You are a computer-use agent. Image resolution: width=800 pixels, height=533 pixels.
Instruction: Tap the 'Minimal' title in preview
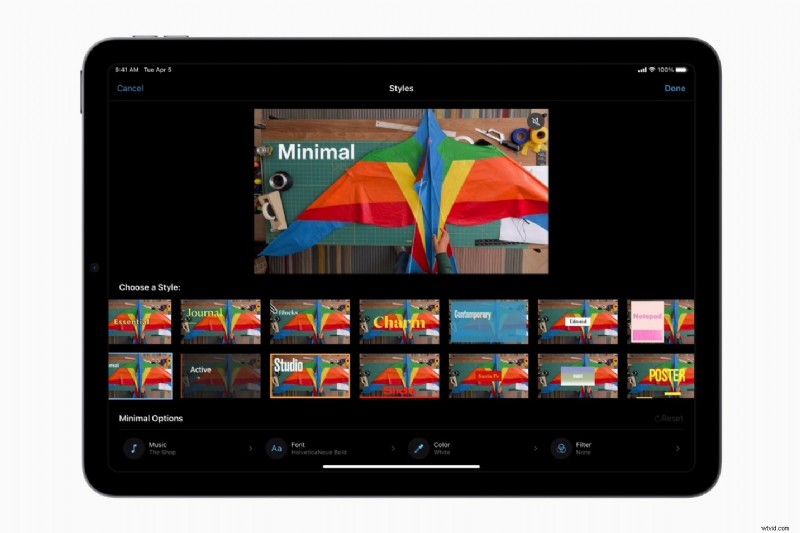point(316,152)
